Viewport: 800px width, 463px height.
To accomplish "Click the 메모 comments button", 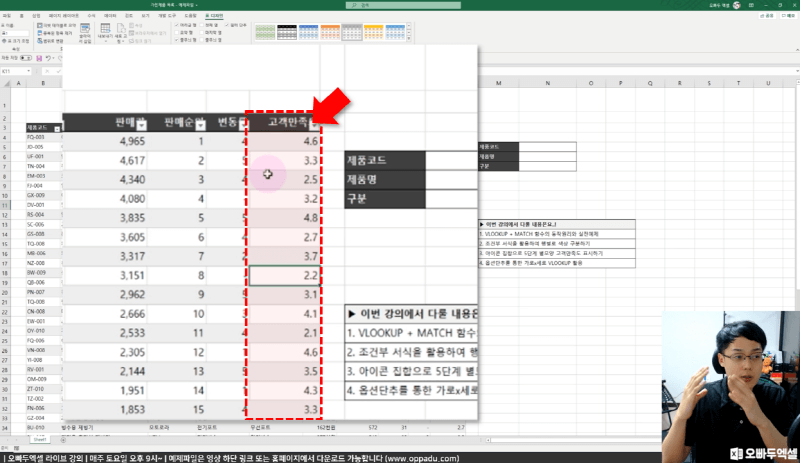I will (x=788, y=16).
